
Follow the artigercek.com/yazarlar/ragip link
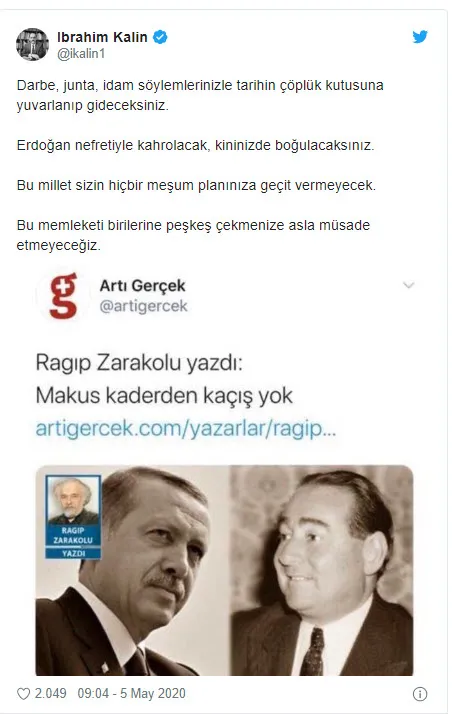point(186,428)
